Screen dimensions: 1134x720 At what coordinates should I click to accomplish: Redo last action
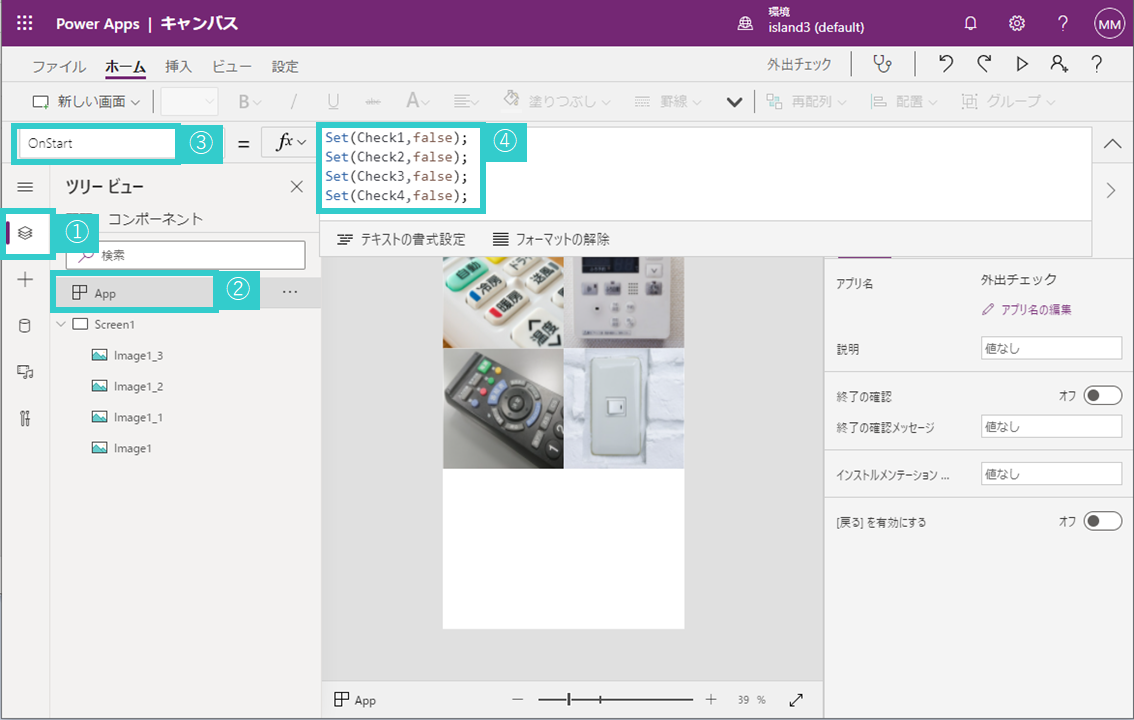tap(984, 64)
